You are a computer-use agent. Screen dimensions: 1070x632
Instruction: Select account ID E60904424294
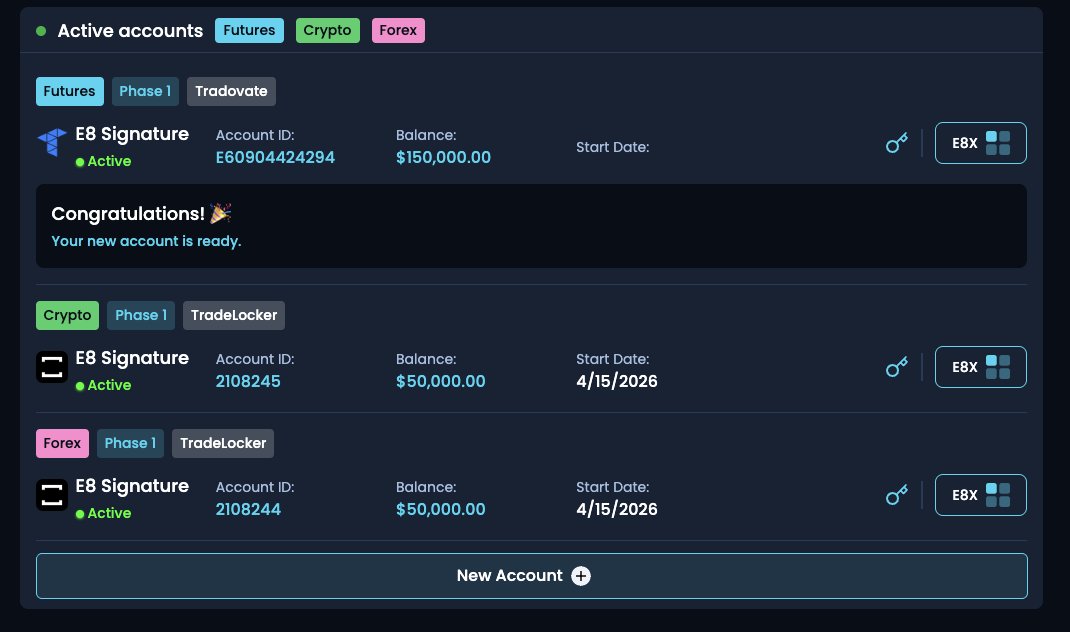click(276, 158)
